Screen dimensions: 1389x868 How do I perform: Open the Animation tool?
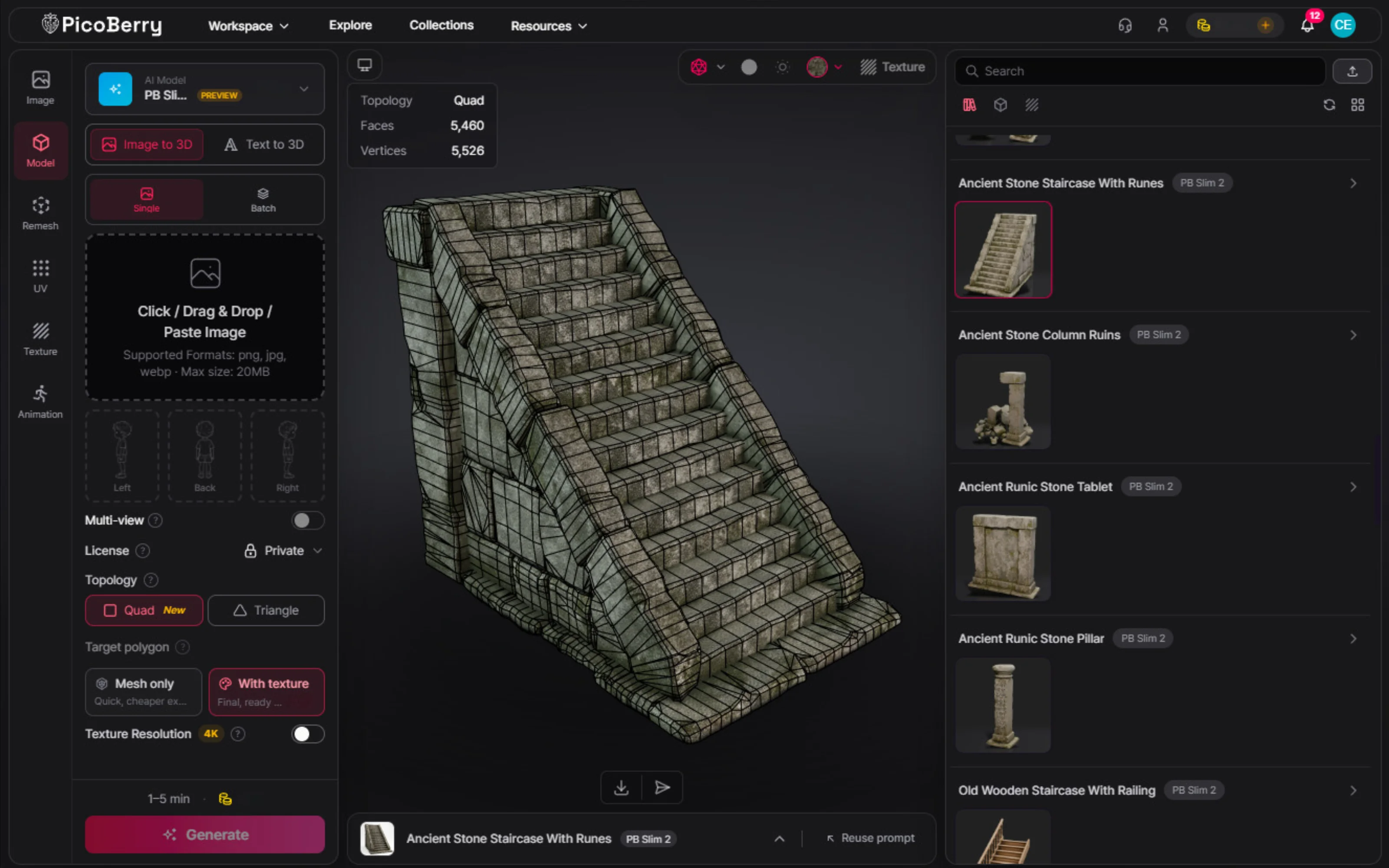(40, 402)
